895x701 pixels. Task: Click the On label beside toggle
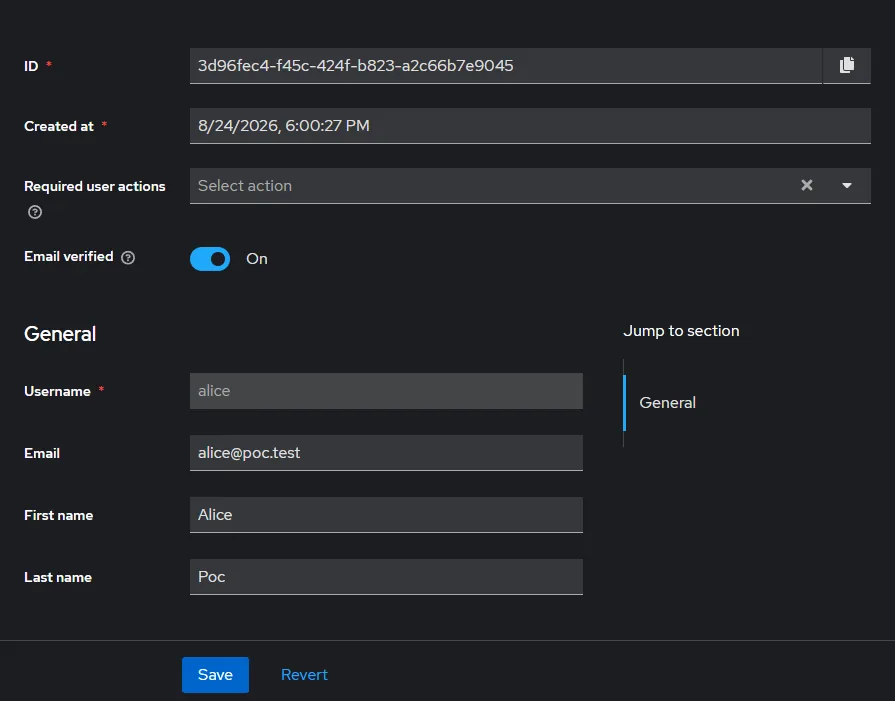click(257, 259)
